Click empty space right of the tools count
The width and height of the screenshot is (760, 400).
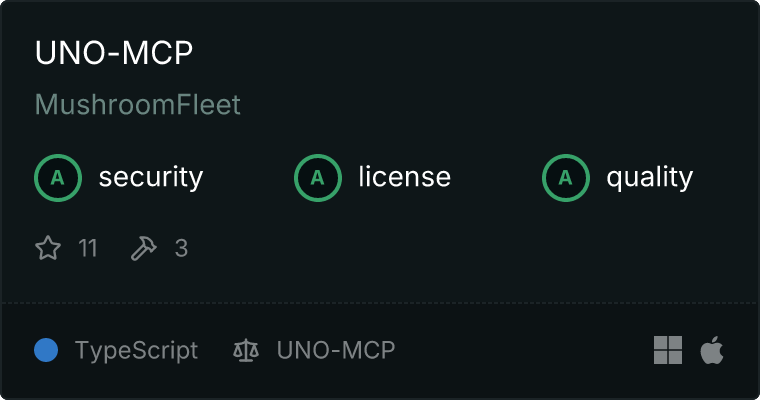(450, 248)
